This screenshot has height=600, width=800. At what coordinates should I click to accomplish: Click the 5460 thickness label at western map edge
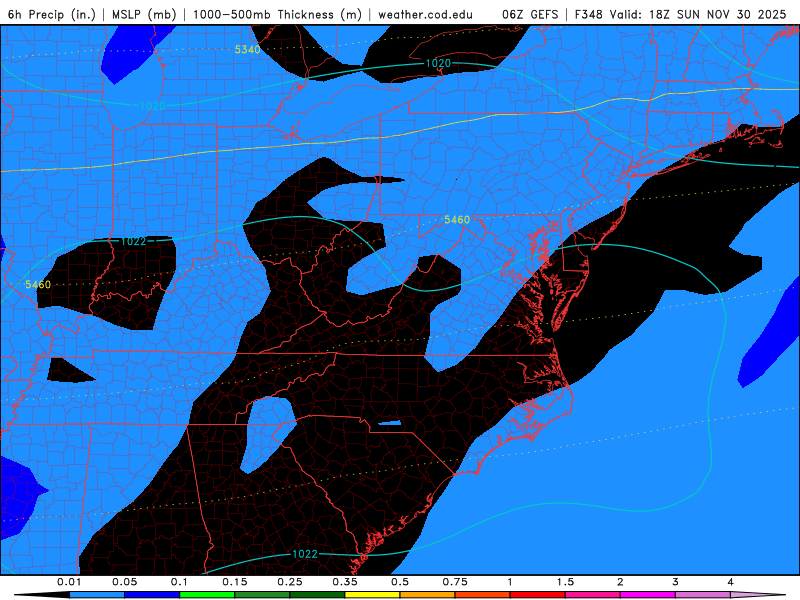[x=38, y=285]
